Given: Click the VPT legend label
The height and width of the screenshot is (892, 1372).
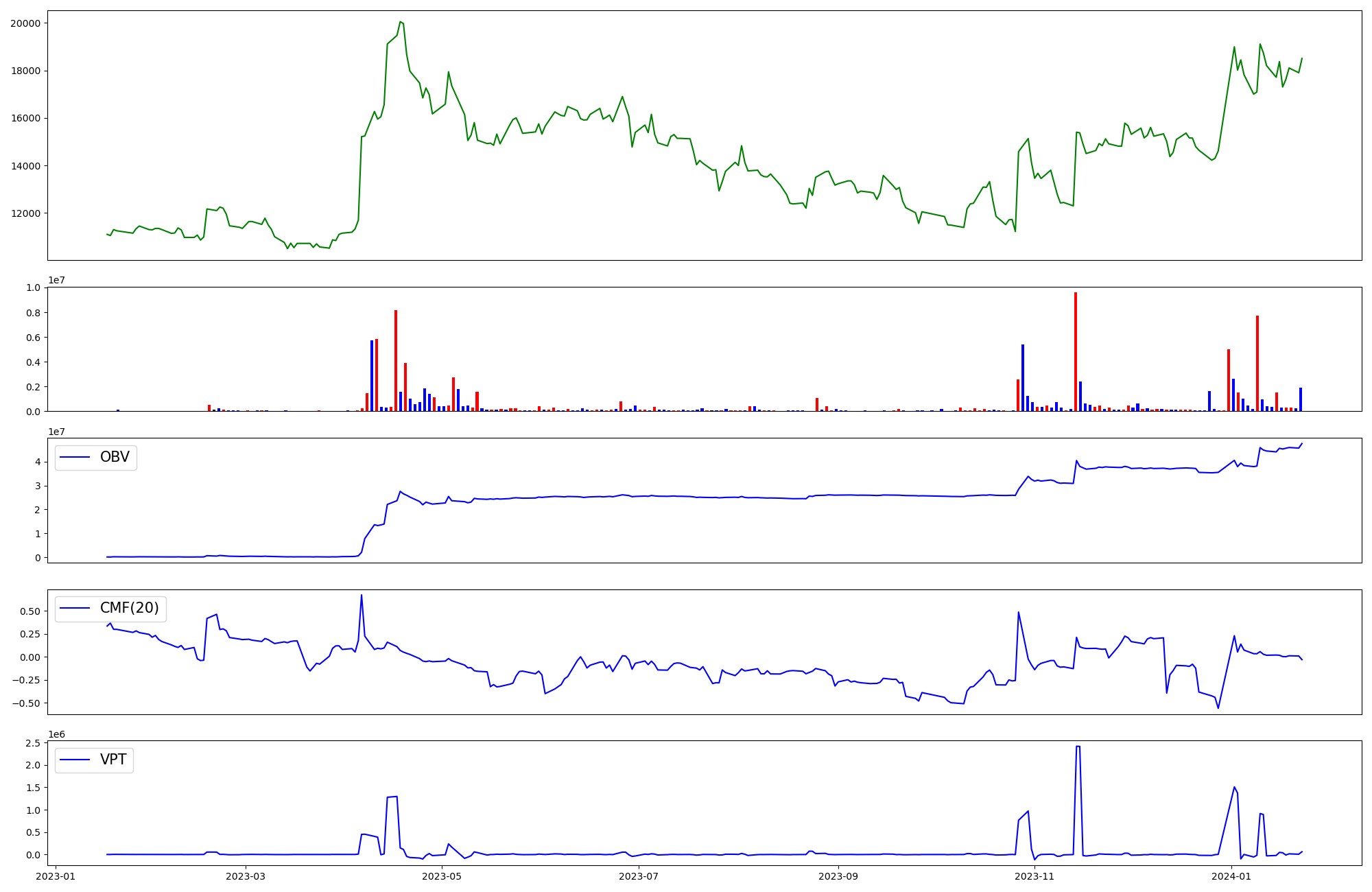Looking at the screenshot, I should [113, 760].
